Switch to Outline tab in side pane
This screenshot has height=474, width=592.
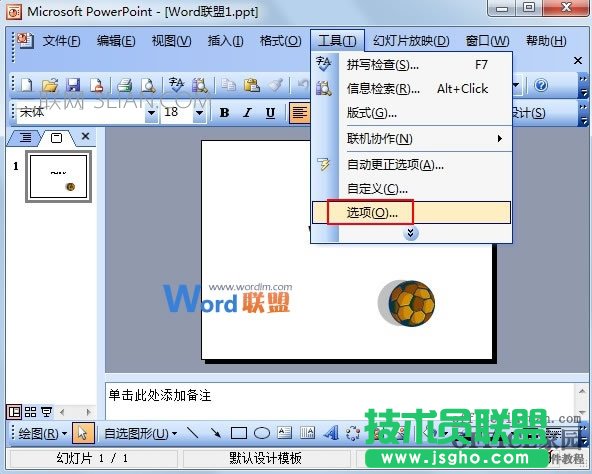tap(26, 137)
